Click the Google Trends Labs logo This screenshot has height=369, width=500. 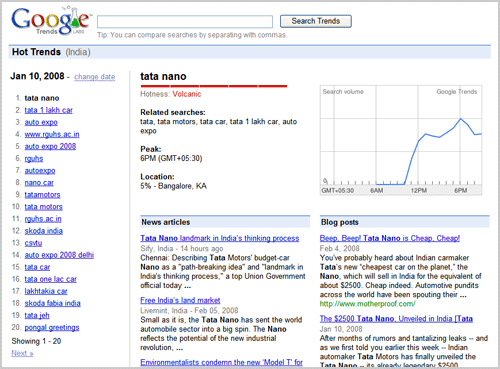51,21
